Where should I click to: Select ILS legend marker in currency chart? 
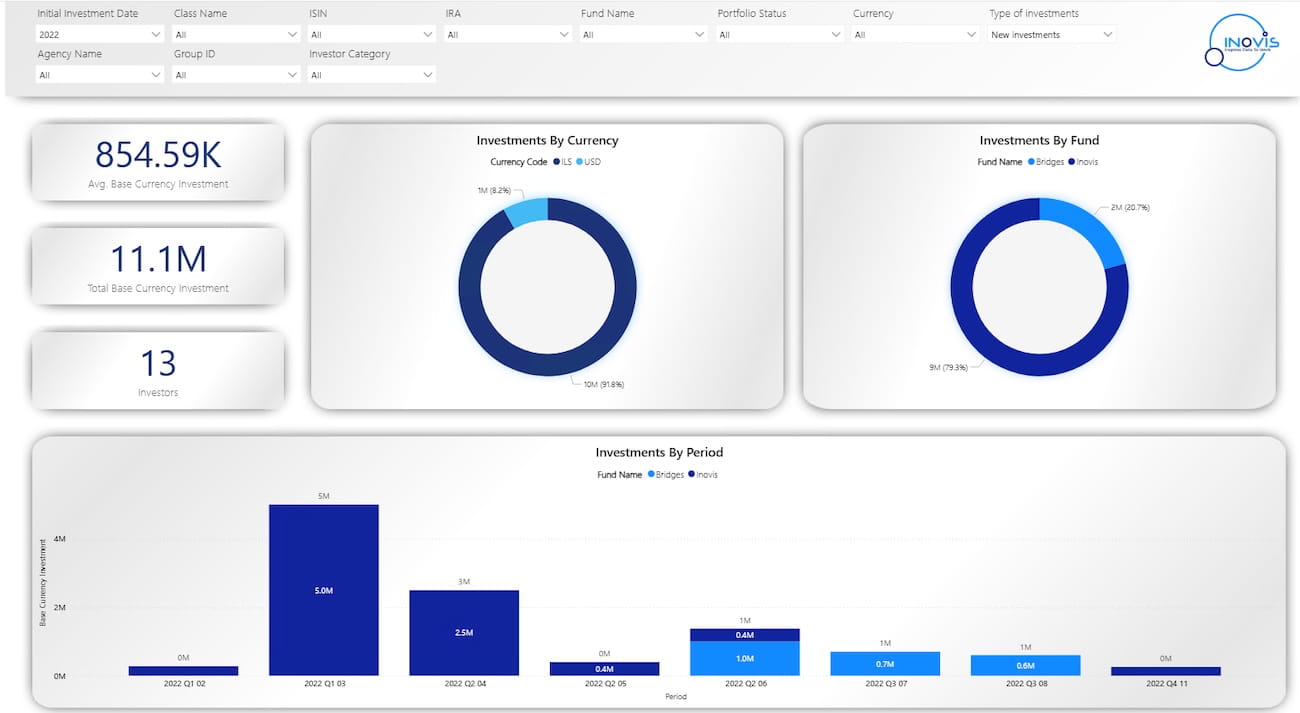click(x=557, y=162)
